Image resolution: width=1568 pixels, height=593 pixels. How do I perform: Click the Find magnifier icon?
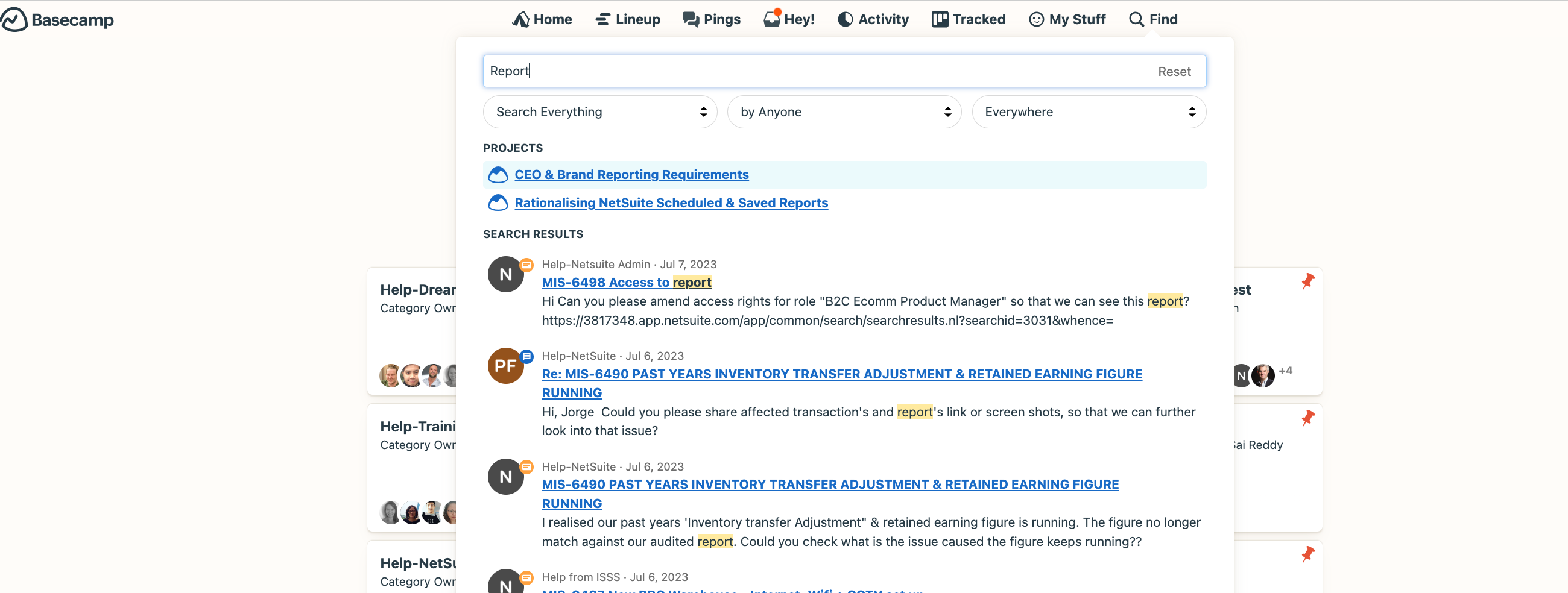pos(1136,19)
